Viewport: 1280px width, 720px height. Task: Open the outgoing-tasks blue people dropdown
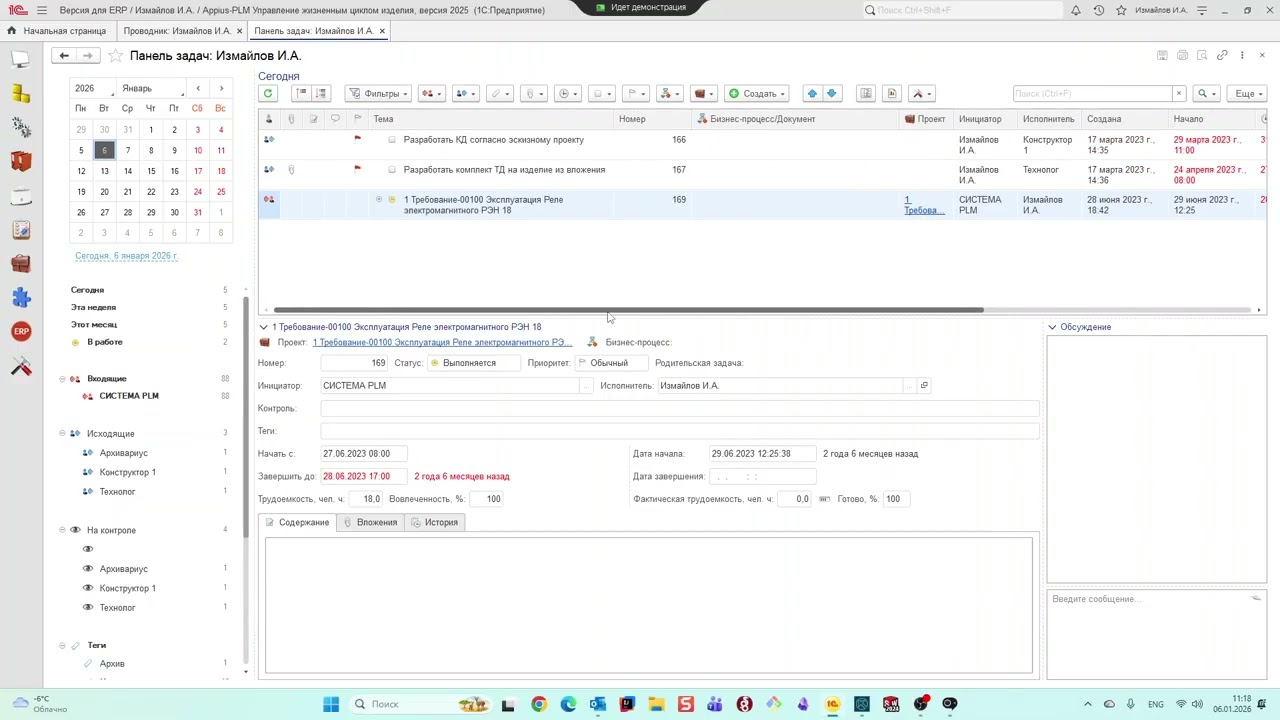[x=466, y=93]
